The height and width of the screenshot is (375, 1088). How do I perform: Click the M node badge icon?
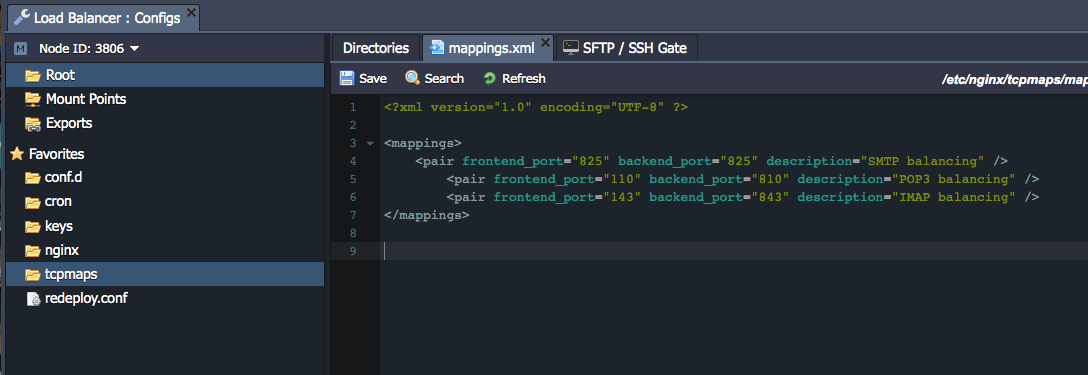click(21, 49)
